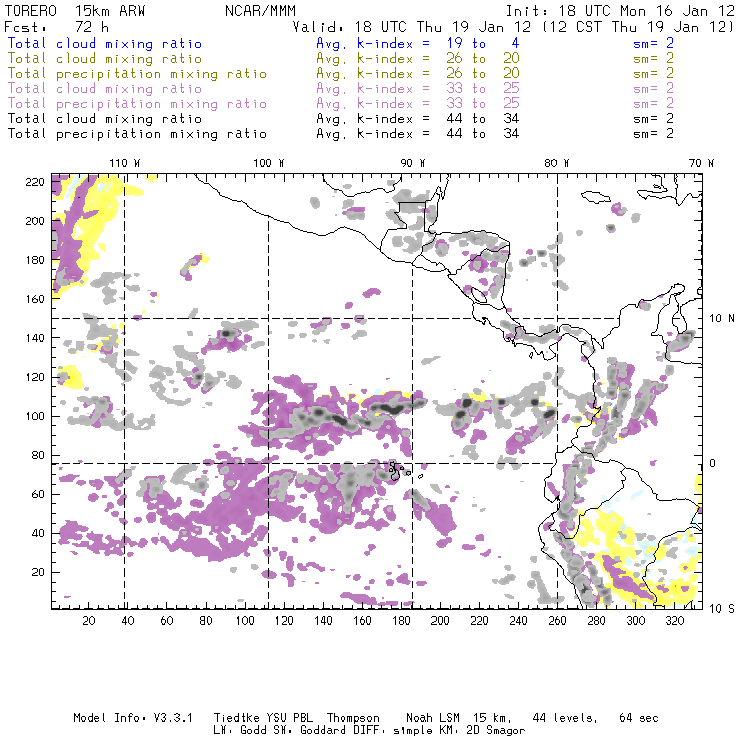Click the '110 W' longitude label

[x=125, y=163]
